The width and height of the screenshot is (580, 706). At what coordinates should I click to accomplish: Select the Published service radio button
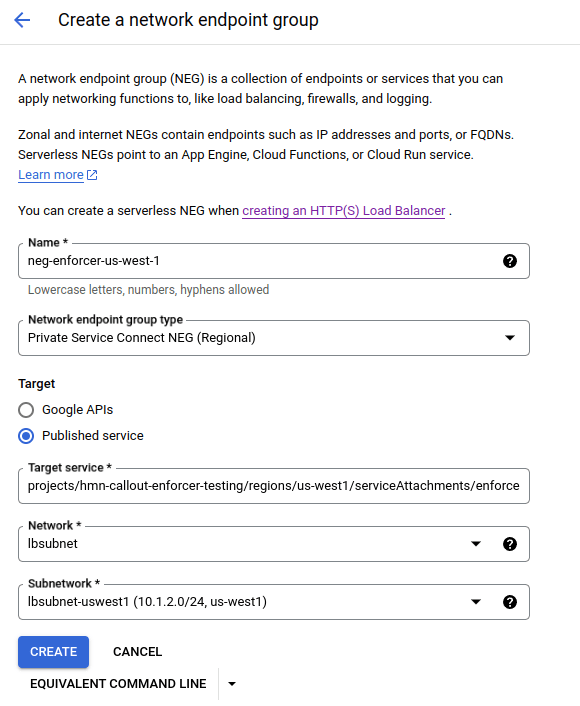(26, 436)
